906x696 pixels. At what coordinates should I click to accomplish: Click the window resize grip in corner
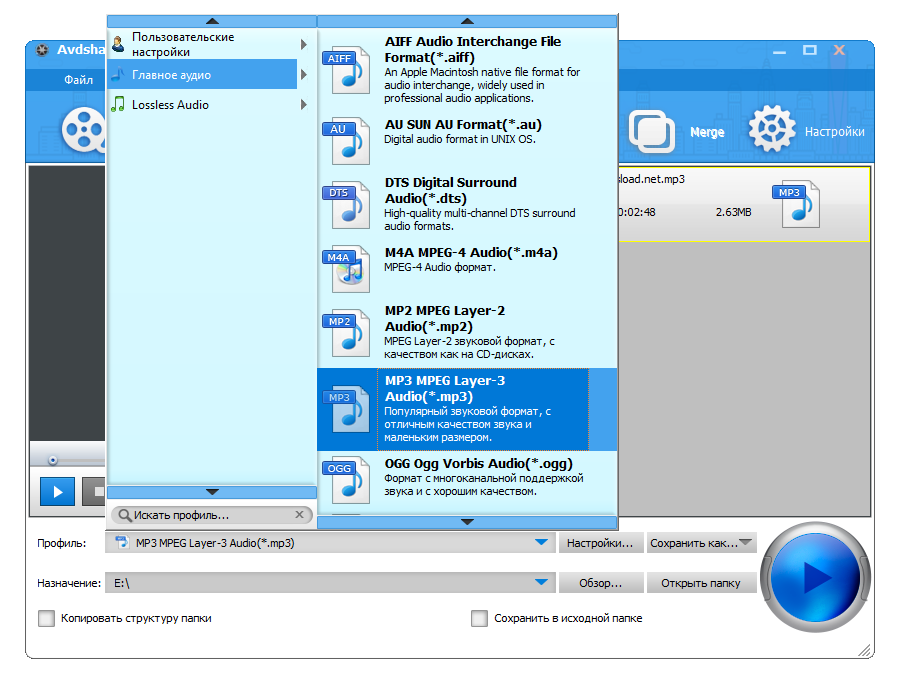[864, 650]
